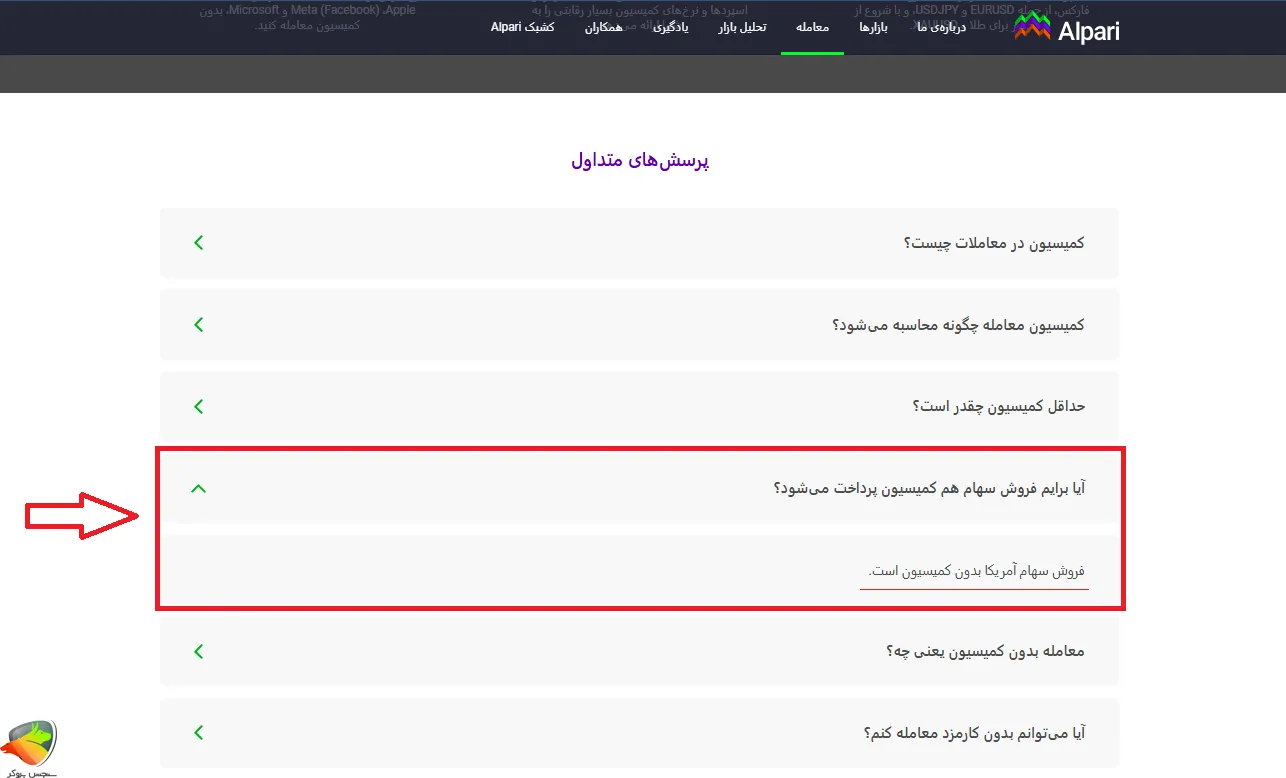Image resolution: width=1286 pixels, height=778 pixels.
Task: Click the 'پرسش‌های متداول' section heading
Action: coord(640,161)
